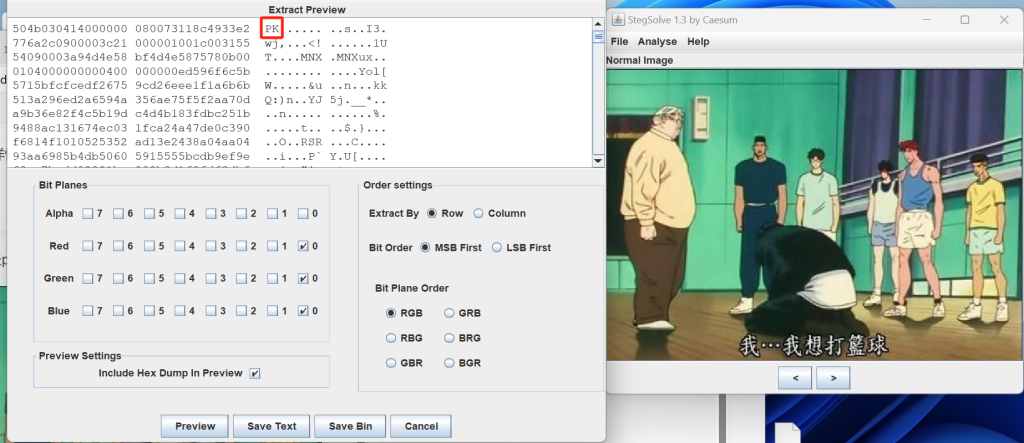The image size is (1024, 443).
Task: Uncheck the Red bit plane 0 checkbox
Action: 304,246
